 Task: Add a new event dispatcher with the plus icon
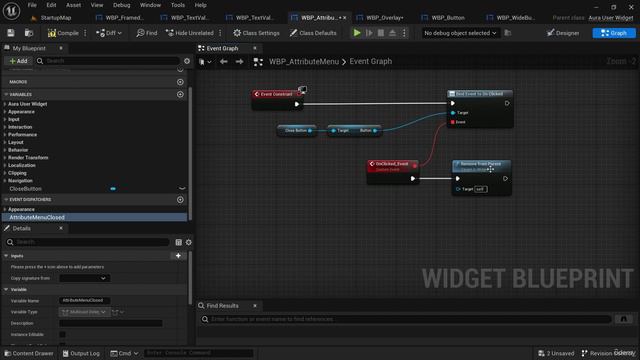click(180, 200)
